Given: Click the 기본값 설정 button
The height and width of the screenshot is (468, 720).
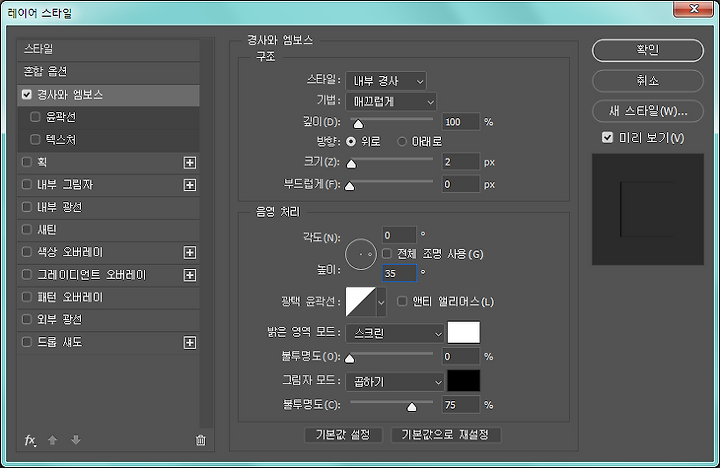Looking at the screenshot, I should (x=343, y=435).
